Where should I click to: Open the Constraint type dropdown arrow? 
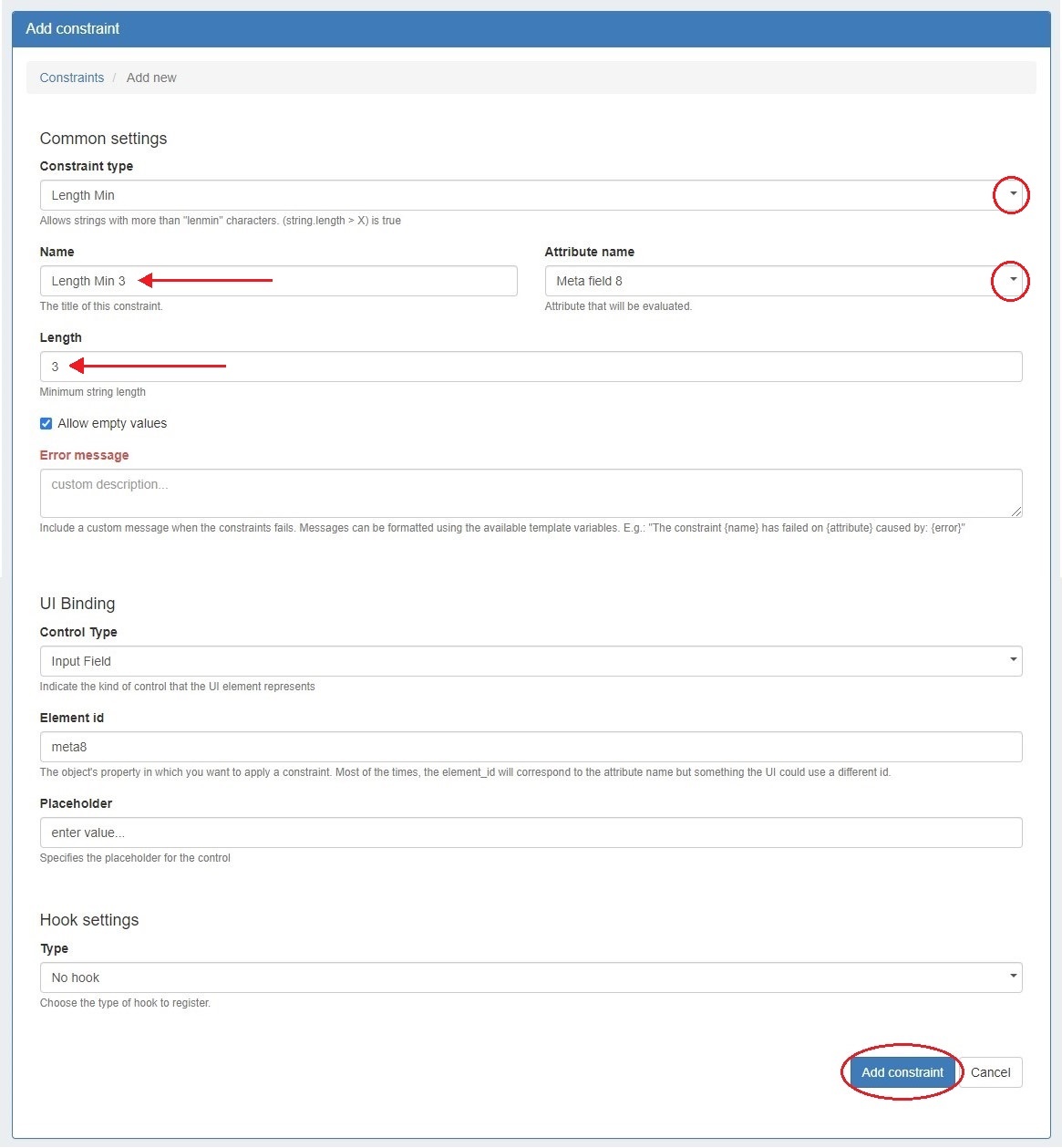coord(1012,194)
